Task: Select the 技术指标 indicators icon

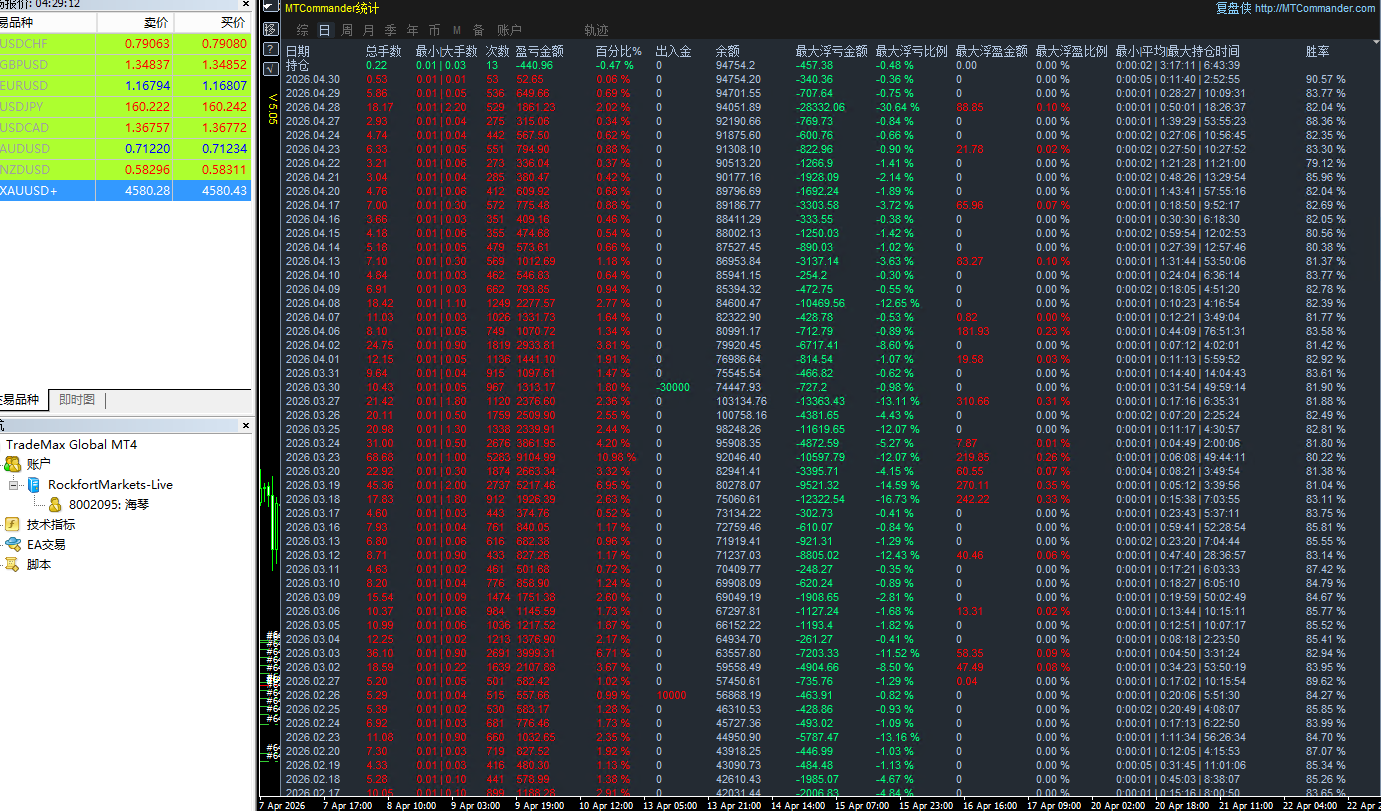Action: (x=12, y=524)
